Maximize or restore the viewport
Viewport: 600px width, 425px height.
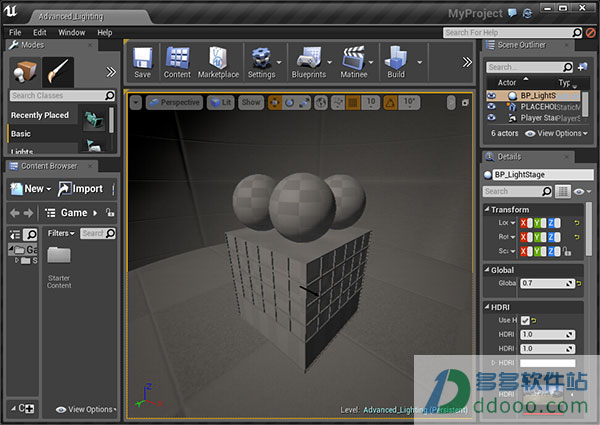465,103
